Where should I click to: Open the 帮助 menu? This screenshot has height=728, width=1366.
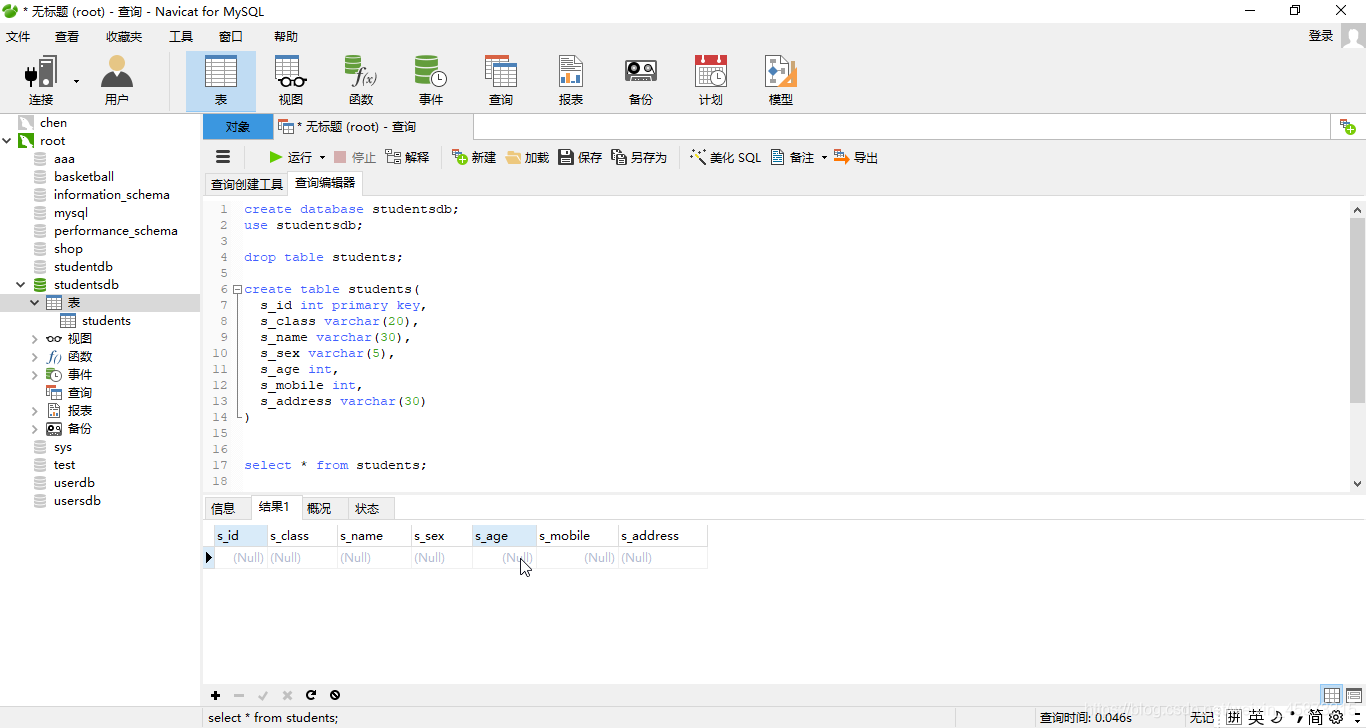[286, 37]
